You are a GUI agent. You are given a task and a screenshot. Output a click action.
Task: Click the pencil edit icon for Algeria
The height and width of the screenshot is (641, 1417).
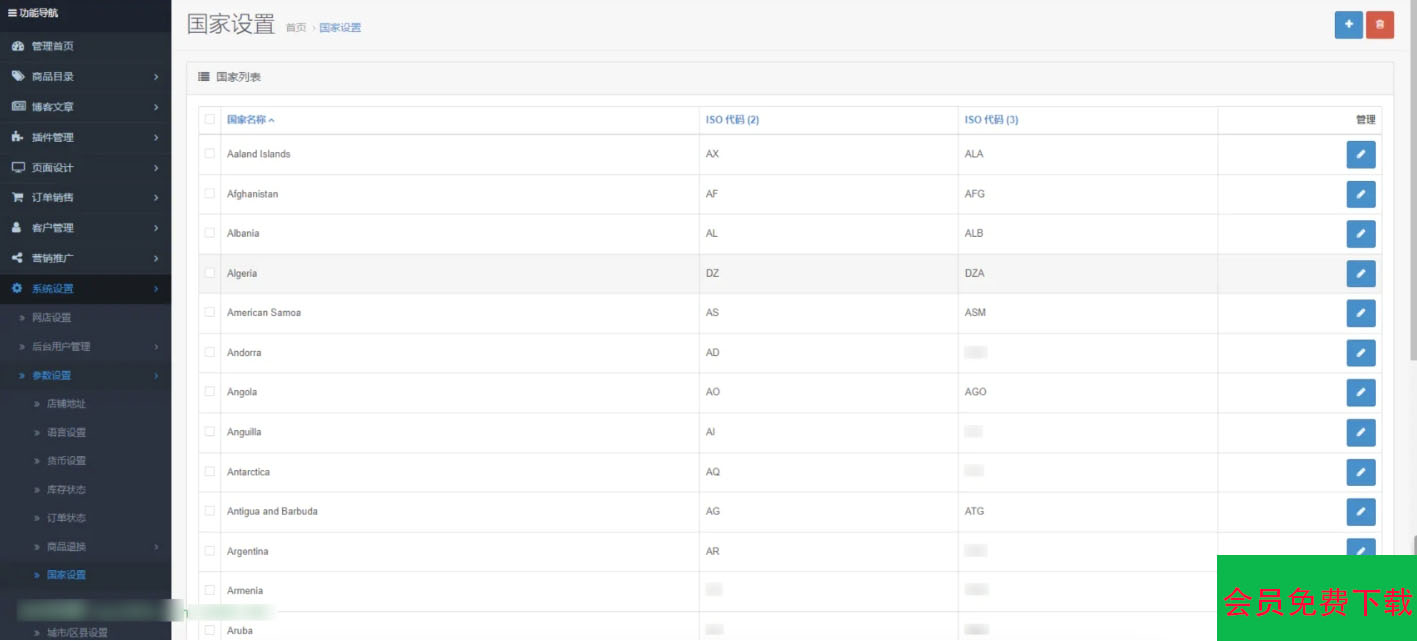(1361, 273)
